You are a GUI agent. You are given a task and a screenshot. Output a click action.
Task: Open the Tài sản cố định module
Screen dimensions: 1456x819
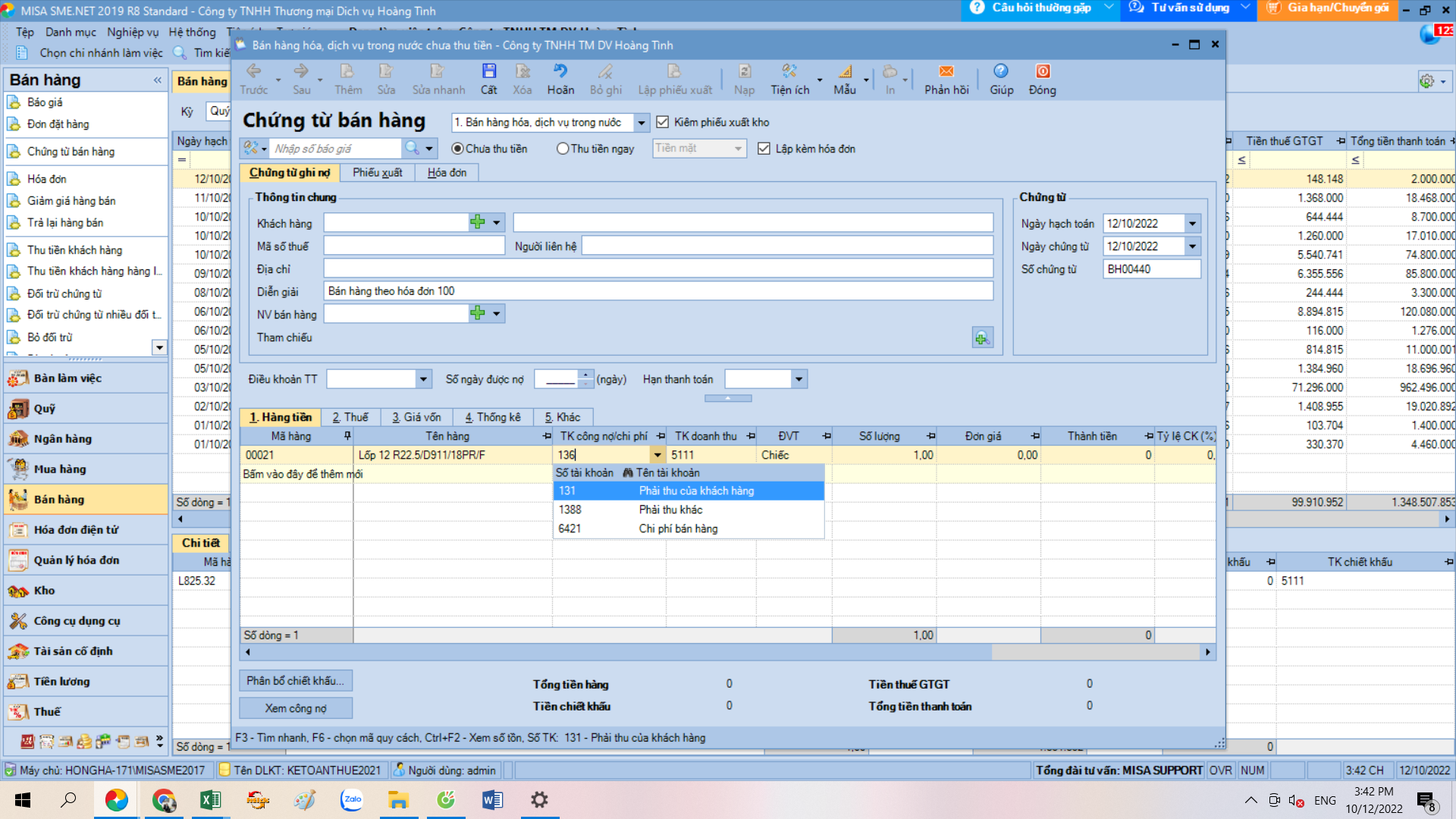coord(86,651)
